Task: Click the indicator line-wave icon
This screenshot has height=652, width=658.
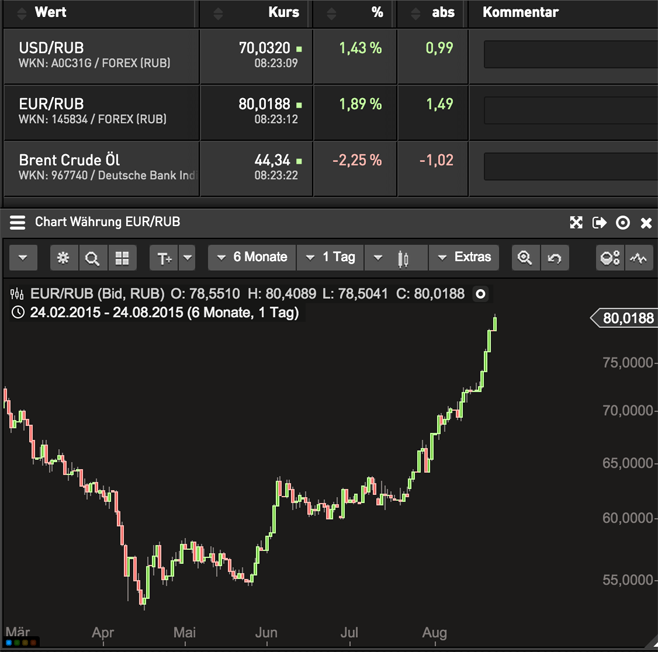Action: coord(639,258)
